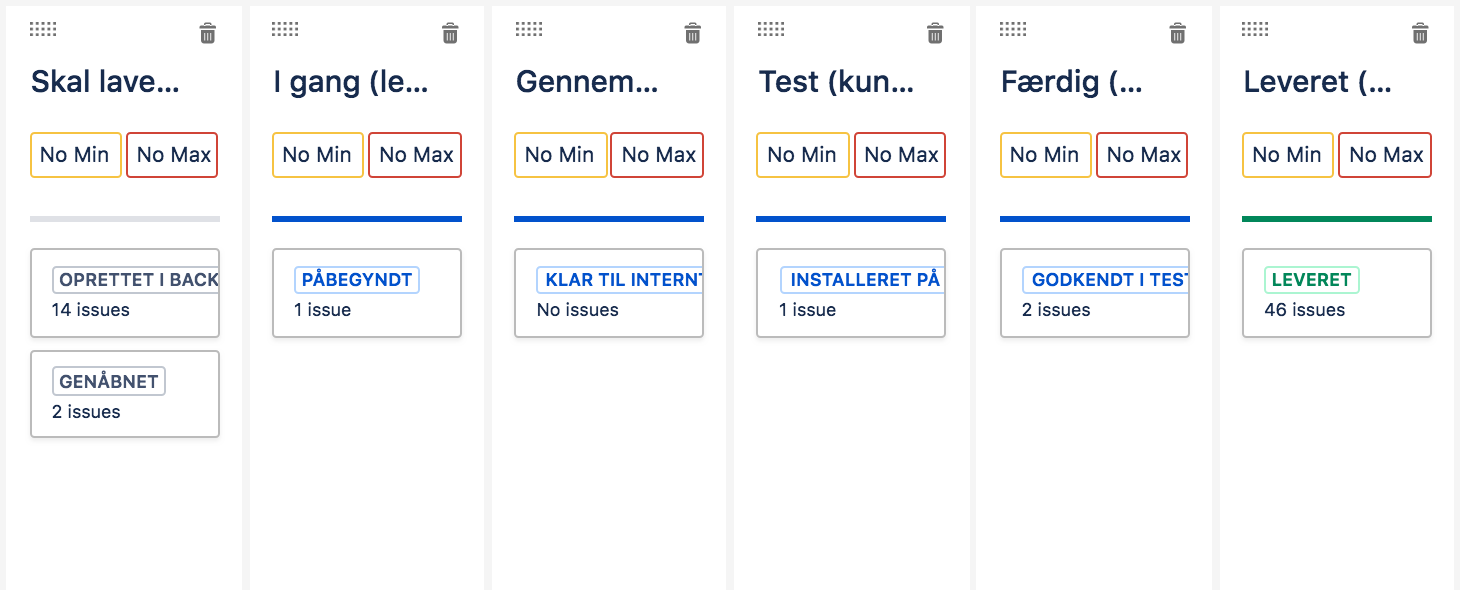Viewport: 1460px width, 590px height.
Task: Click the green LEVERET status label
Action: click(1311, 280)
